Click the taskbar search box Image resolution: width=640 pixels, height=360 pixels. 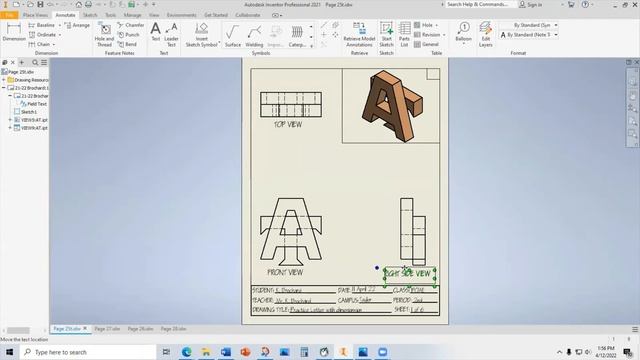pos(88,352)
